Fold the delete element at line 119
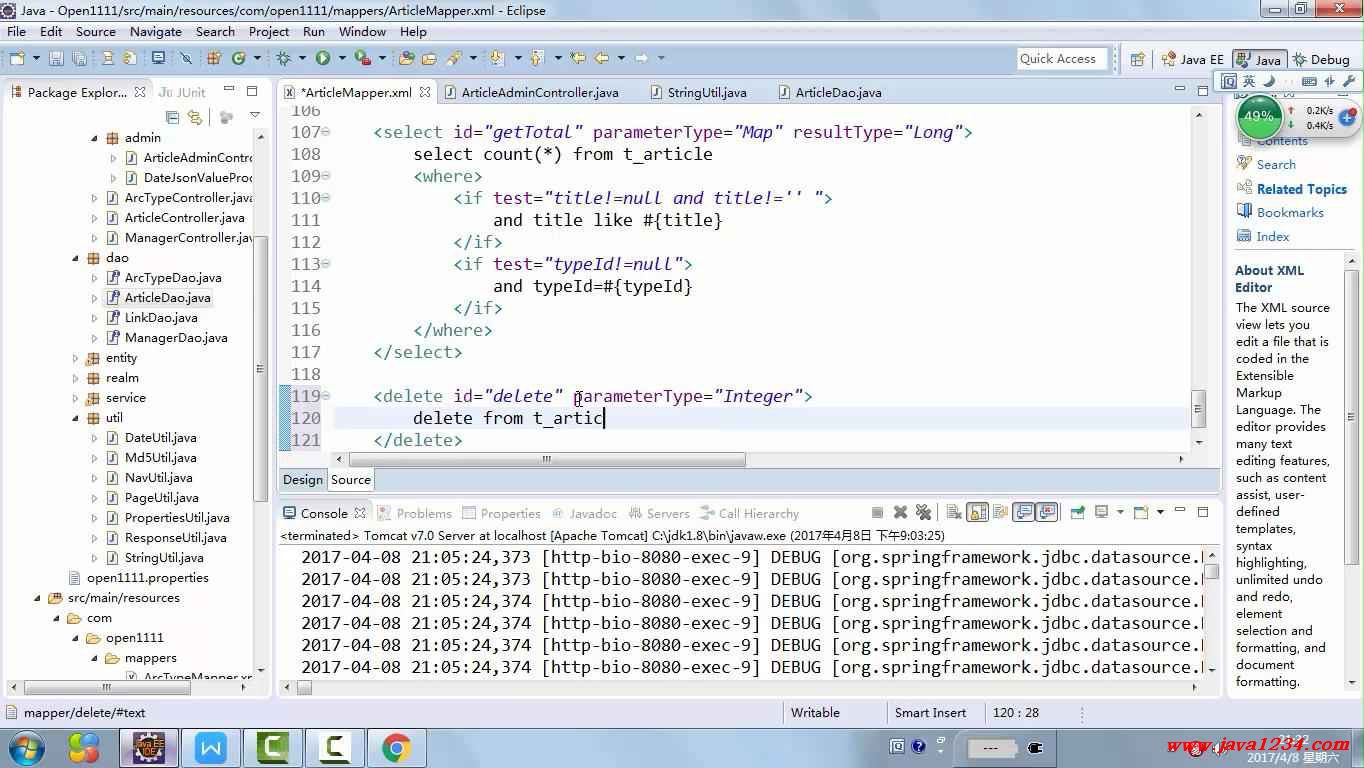Image resolution: width=1364 pixels, height=768 pixels. [x=327, y=396]
